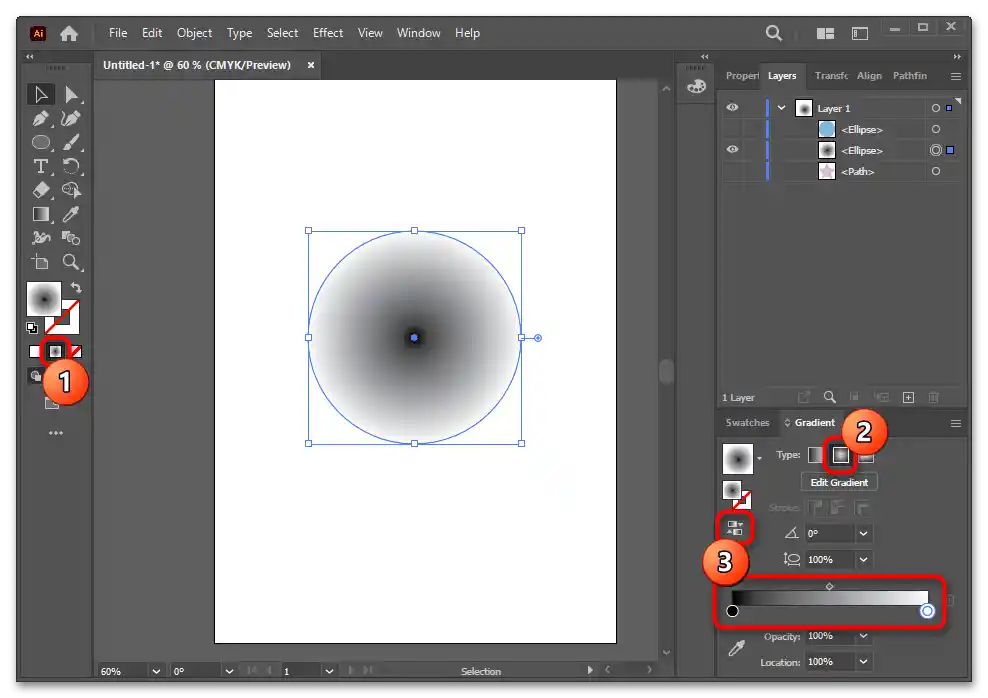
Task: Click Create New Layer icon
Action: (x=908, y=397)
